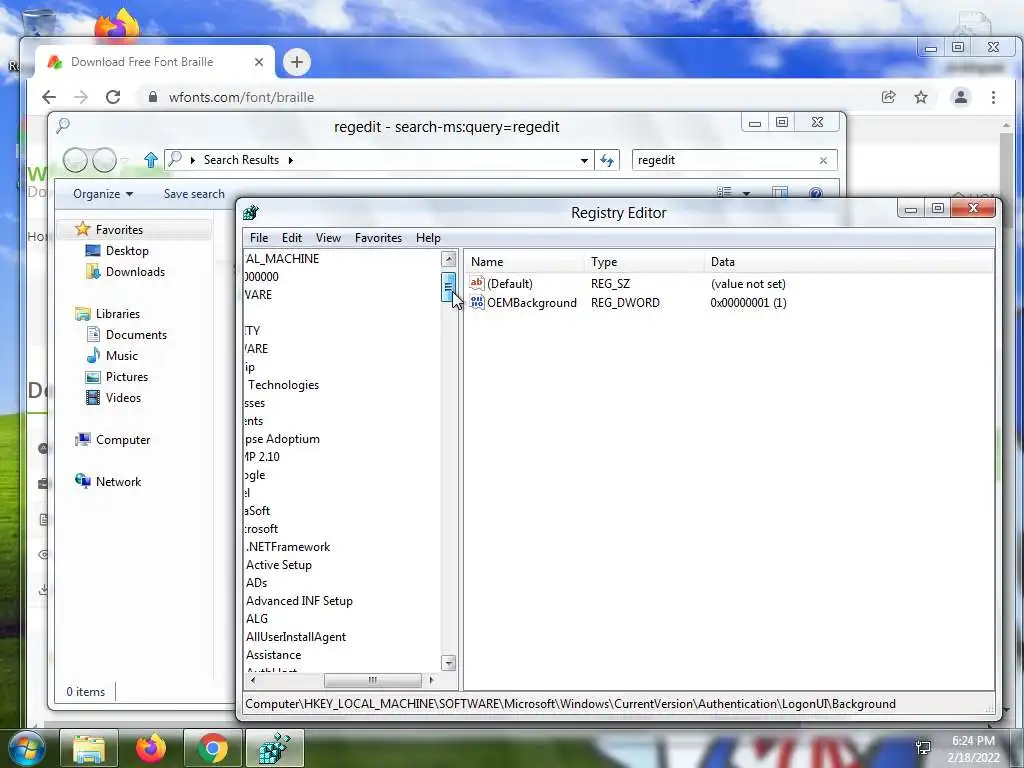Select the OEMBackground registry value

click(x=532, y=303)
